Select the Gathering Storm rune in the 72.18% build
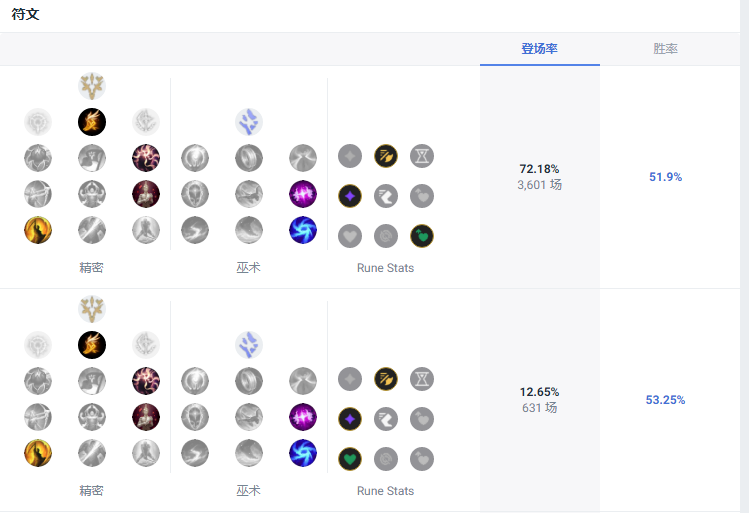The image size is (749, 513). click(x=302, y=230)
